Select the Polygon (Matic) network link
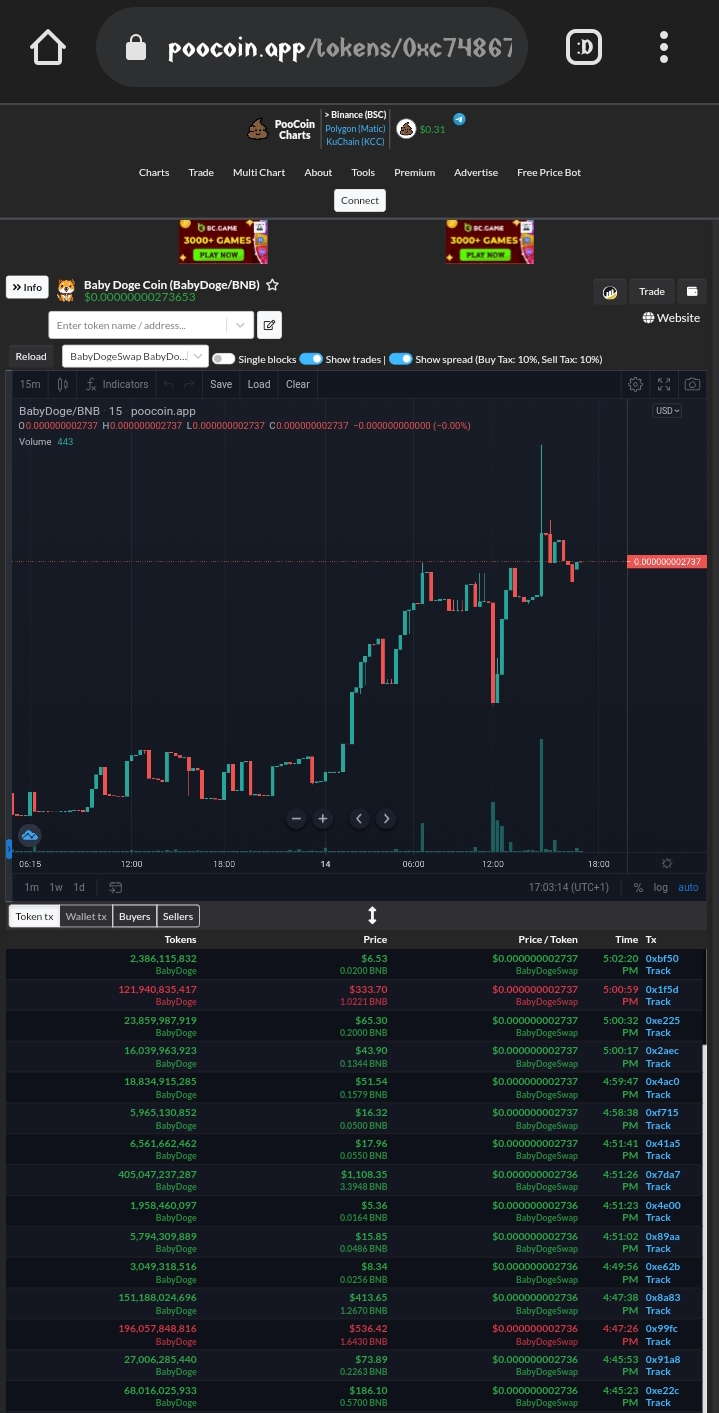 click(355, 129)
